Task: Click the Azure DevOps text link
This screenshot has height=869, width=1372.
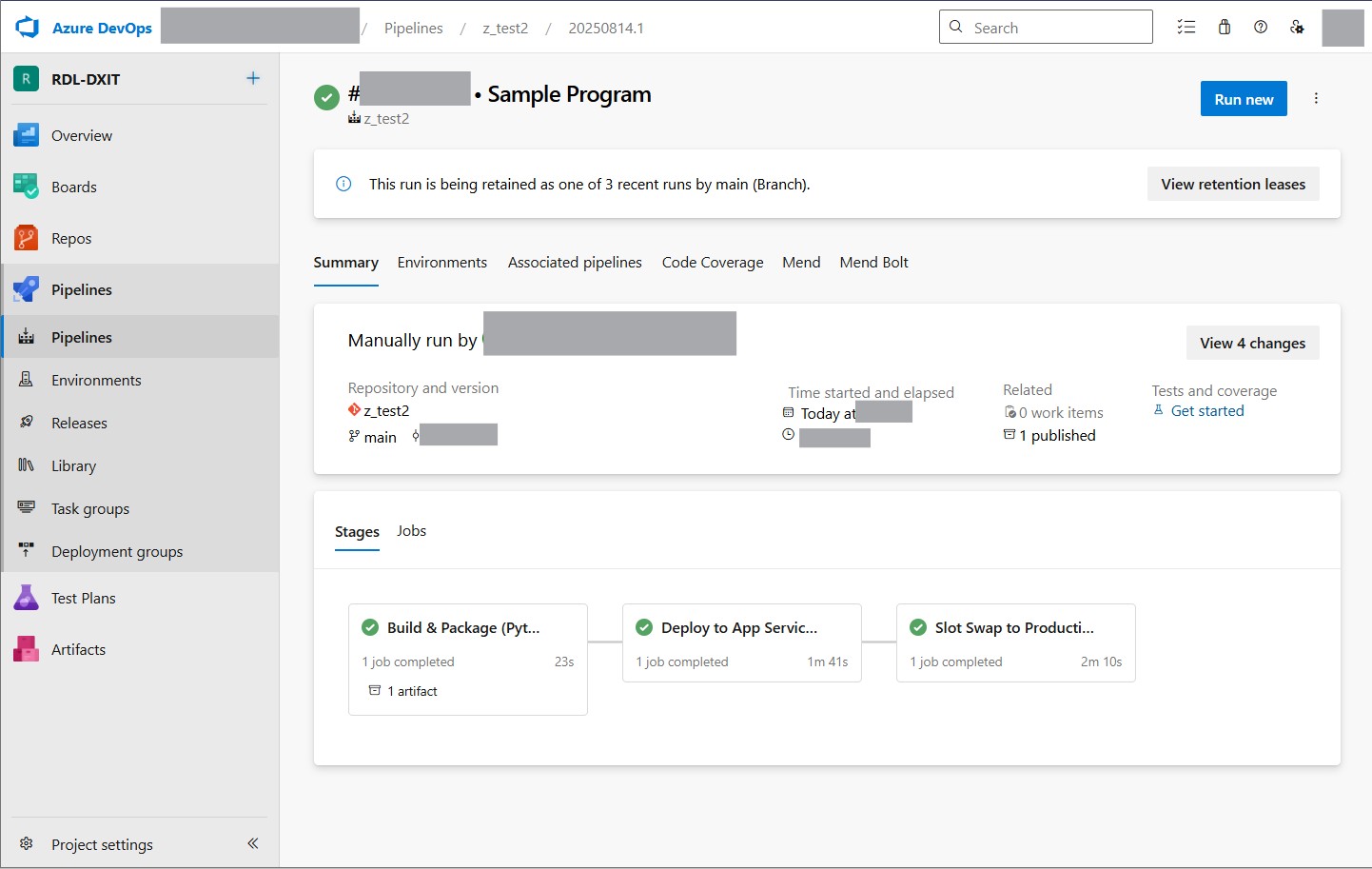Action: (102, 28)
